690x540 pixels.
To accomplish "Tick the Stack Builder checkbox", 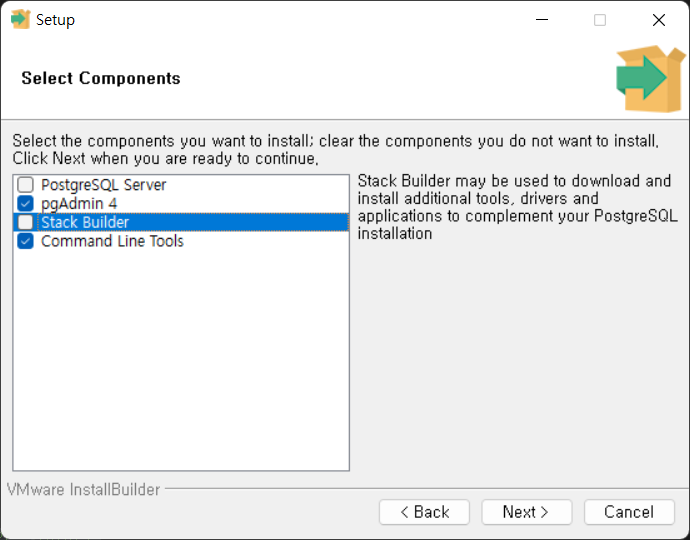I will point(26,222).
